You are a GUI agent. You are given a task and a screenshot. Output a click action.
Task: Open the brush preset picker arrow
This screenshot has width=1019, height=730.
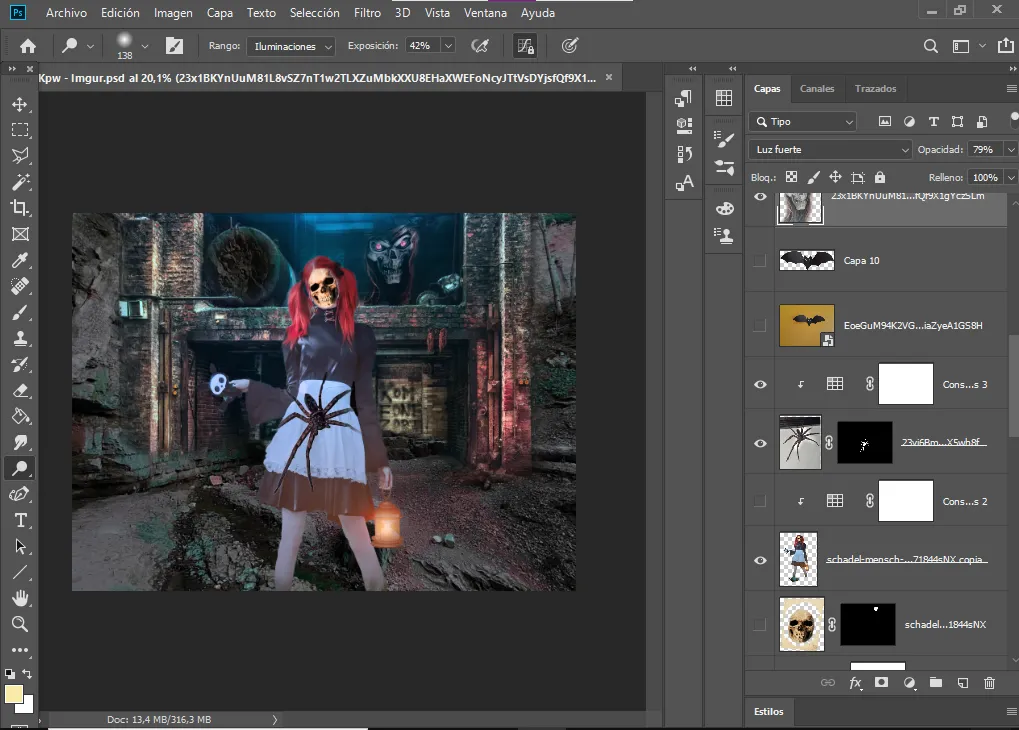pyautogui.click(x=145, y=46)
